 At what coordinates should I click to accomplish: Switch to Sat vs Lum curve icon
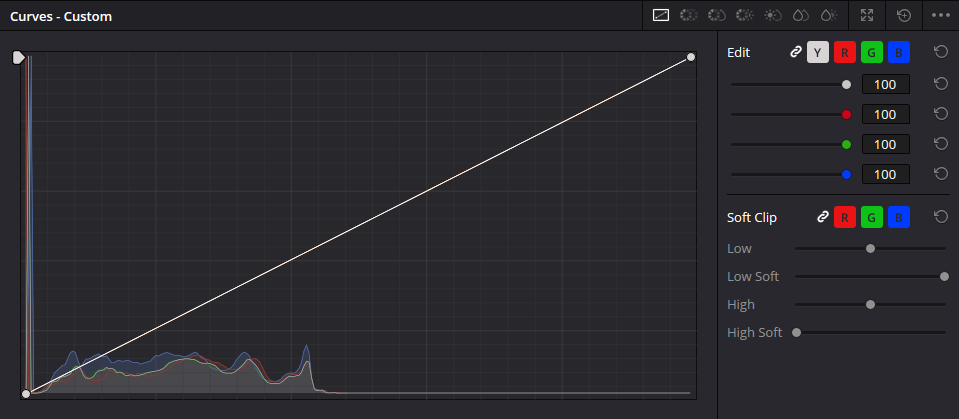click(829, 15)
